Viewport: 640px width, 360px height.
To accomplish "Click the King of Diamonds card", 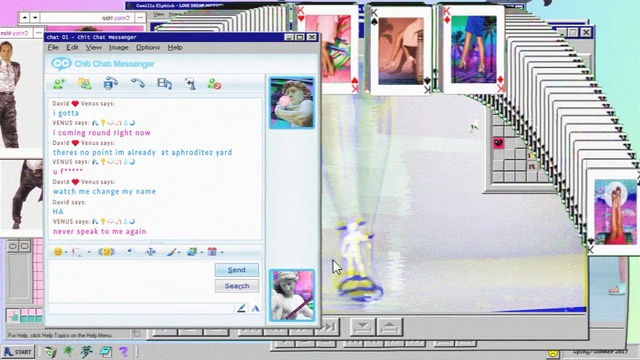I will coord(473,49).
